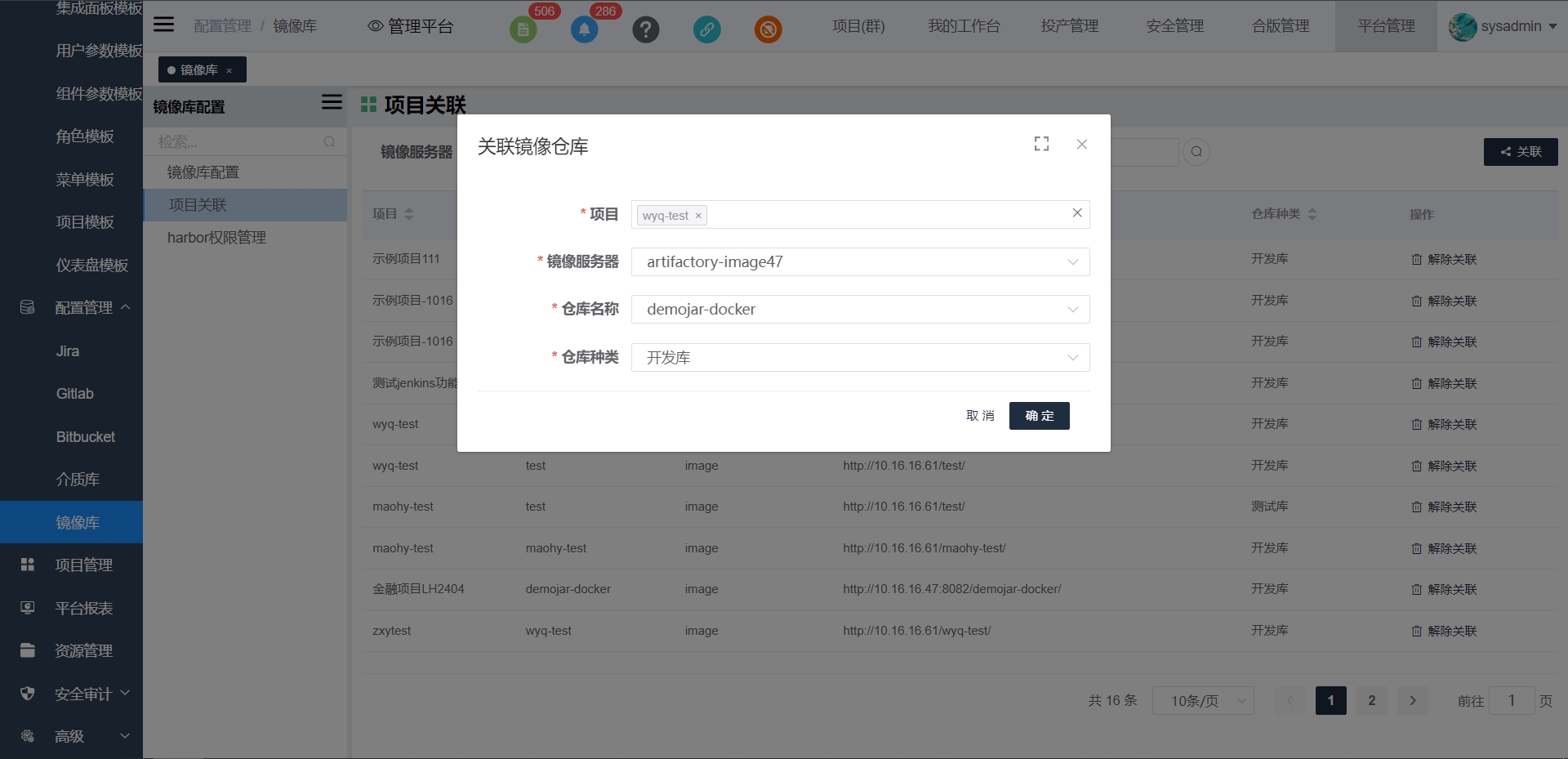Open the 仓库种类 dropdown showing 开发库
This screenshot has height=759, width=1568.
pyautogui.click(x=860, y=358)
